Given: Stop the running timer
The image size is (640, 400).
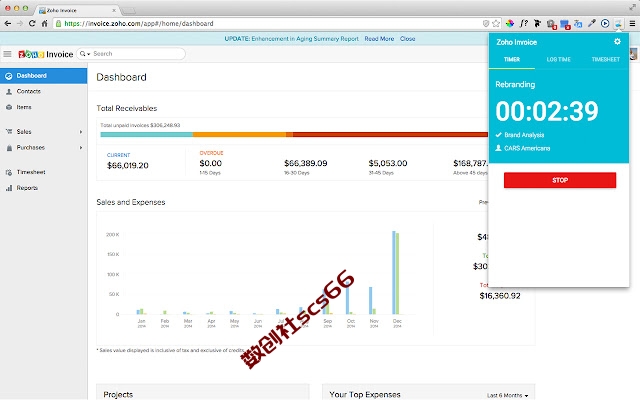Looking at the screenshot, I should coord(560,180).
